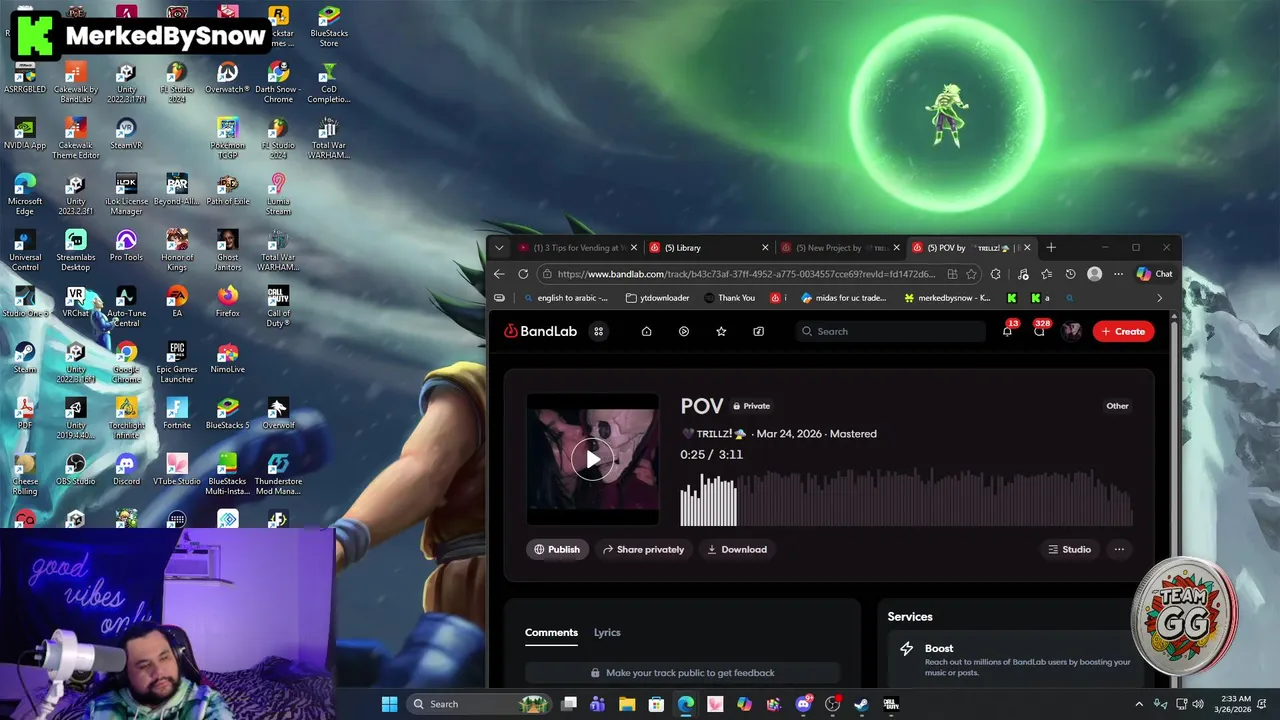Open BandLab notifications bell with 13 badge
1280x720 pixels.
point(1008,330)
